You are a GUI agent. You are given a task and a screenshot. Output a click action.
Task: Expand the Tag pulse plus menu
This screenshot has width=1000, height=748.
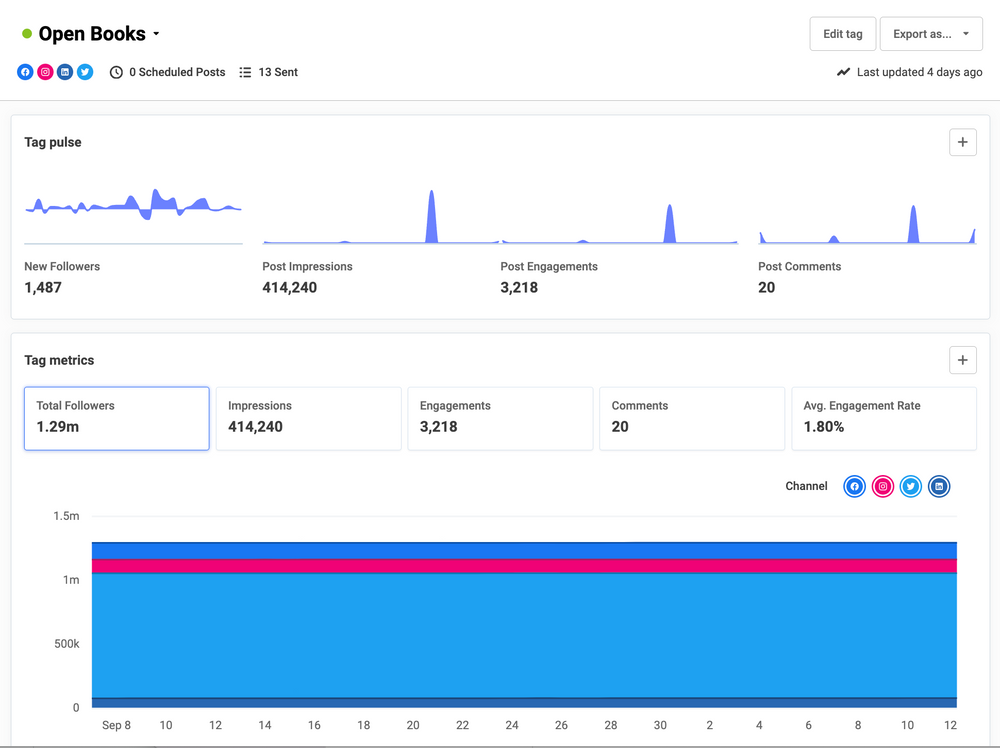point(962,142)
